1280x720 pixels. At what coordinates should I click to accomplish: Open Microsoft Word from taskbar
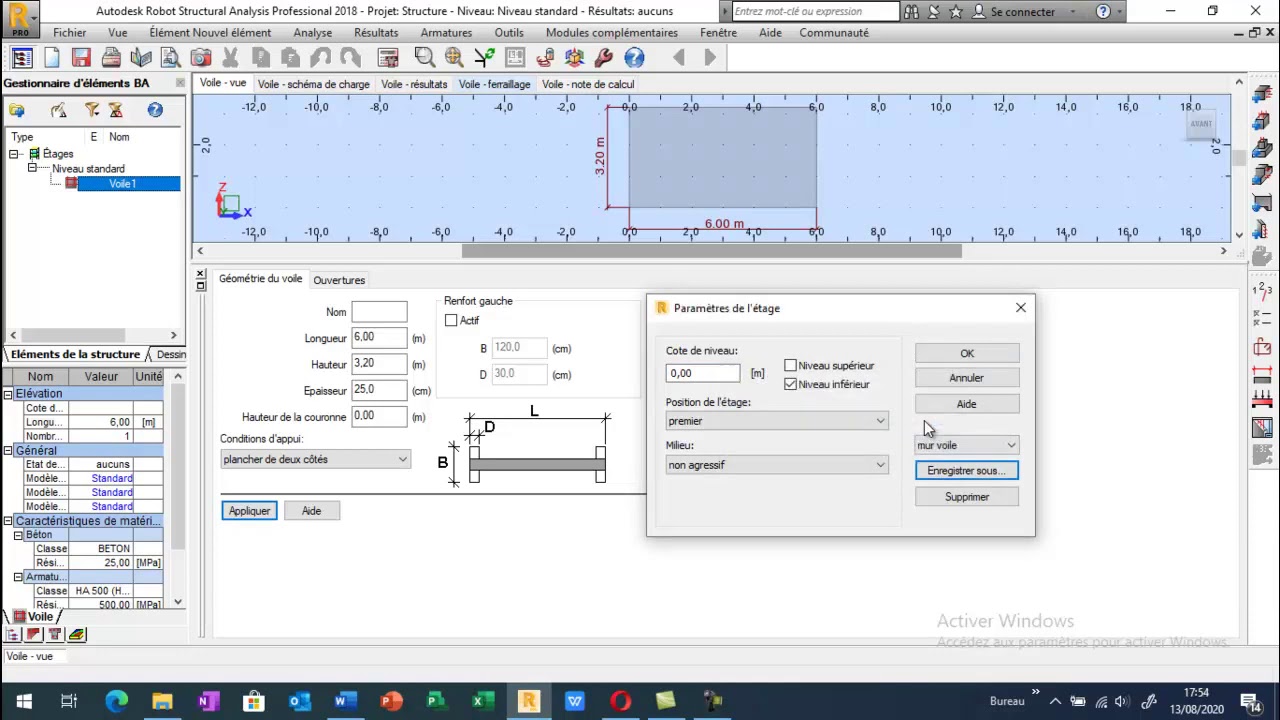click(x=345, y=701)
